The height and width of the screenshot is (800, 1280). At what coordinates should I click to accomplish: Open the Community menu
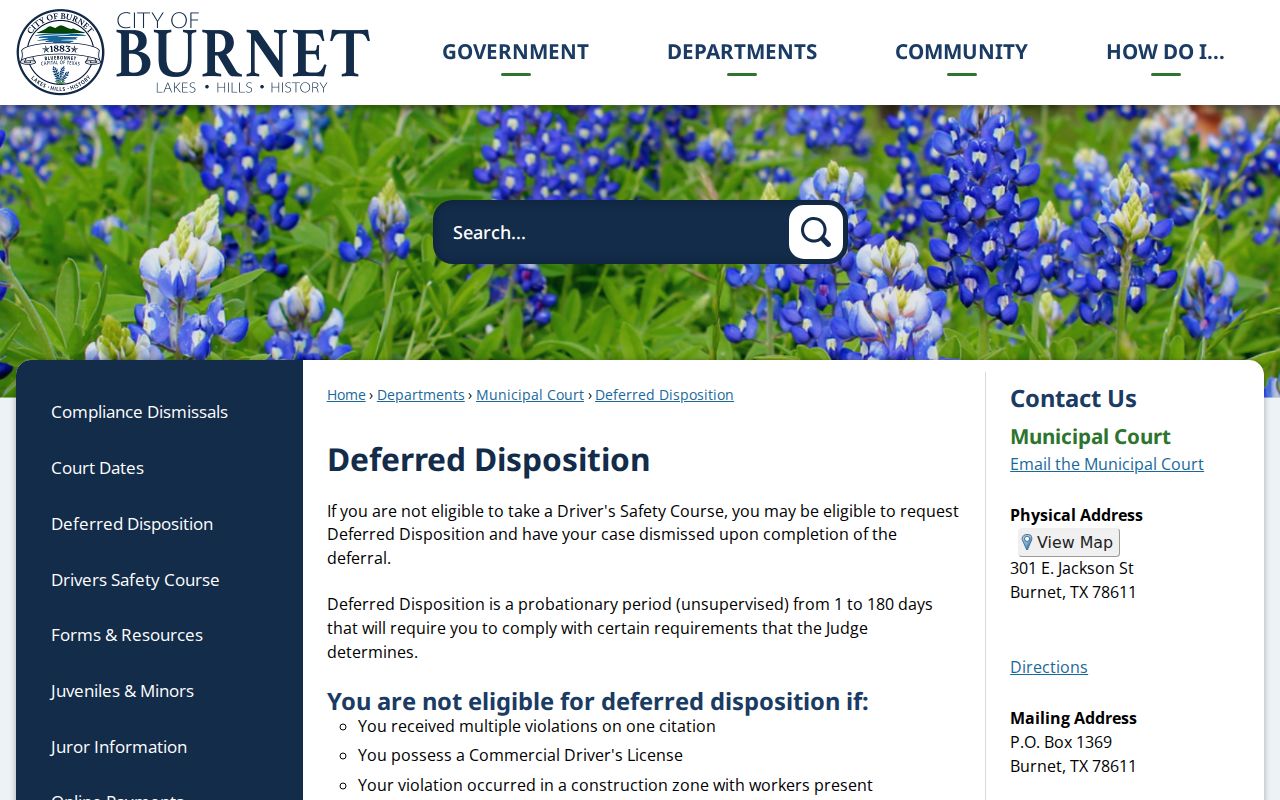(961, 52)
